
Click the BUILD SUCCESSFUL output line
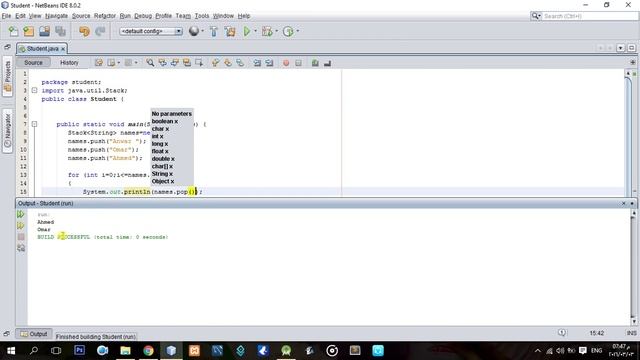point(102,237)
